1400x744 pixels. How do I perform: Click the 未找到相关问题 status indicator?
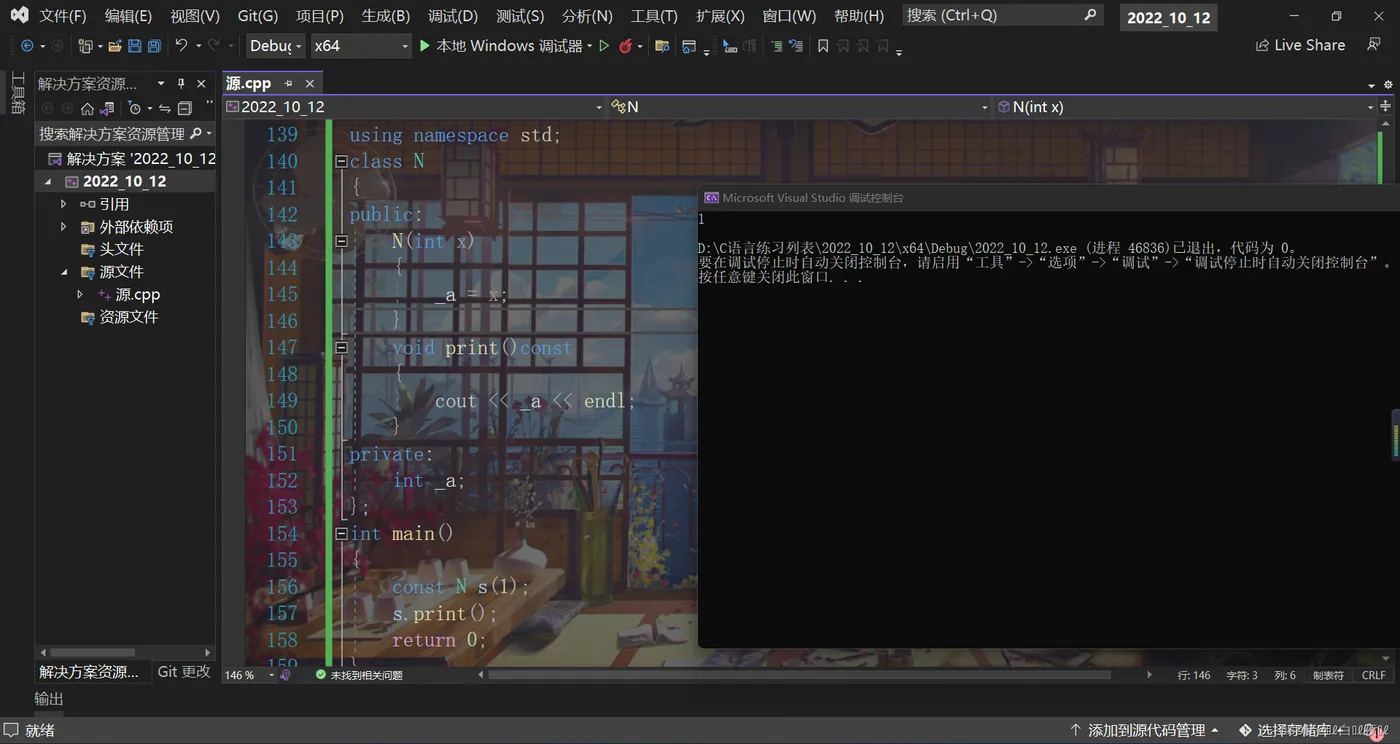pyautogui.click(x=359, y=675)
